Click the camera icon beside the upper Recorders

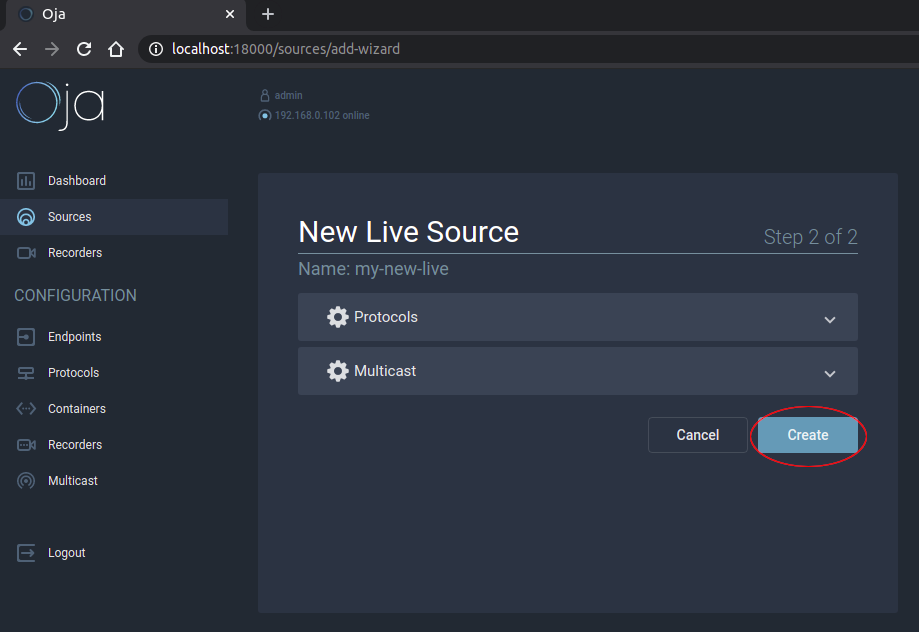[x=26, y=253]
